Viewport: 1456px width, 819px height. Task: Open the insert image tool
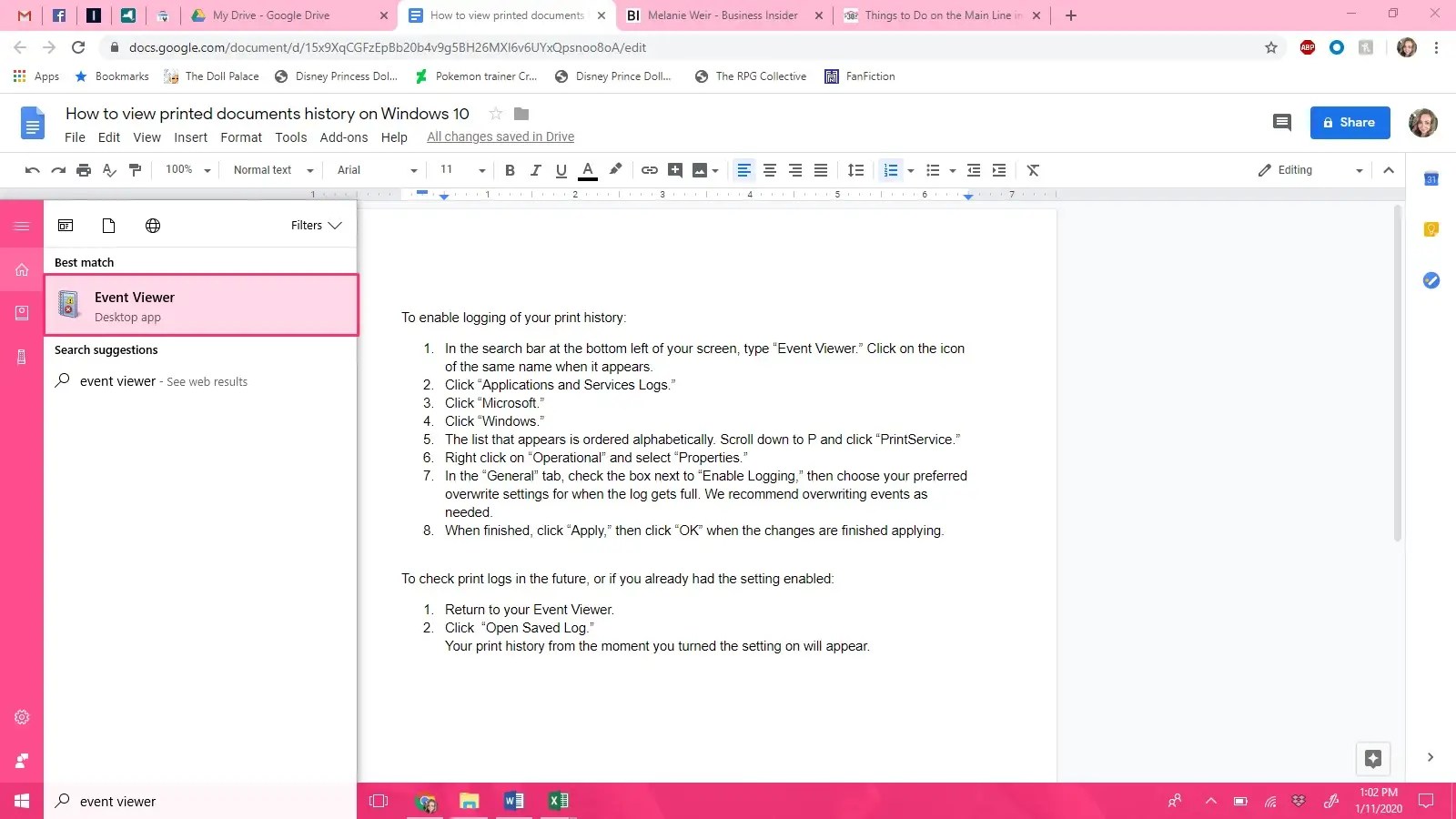(699, 170)
